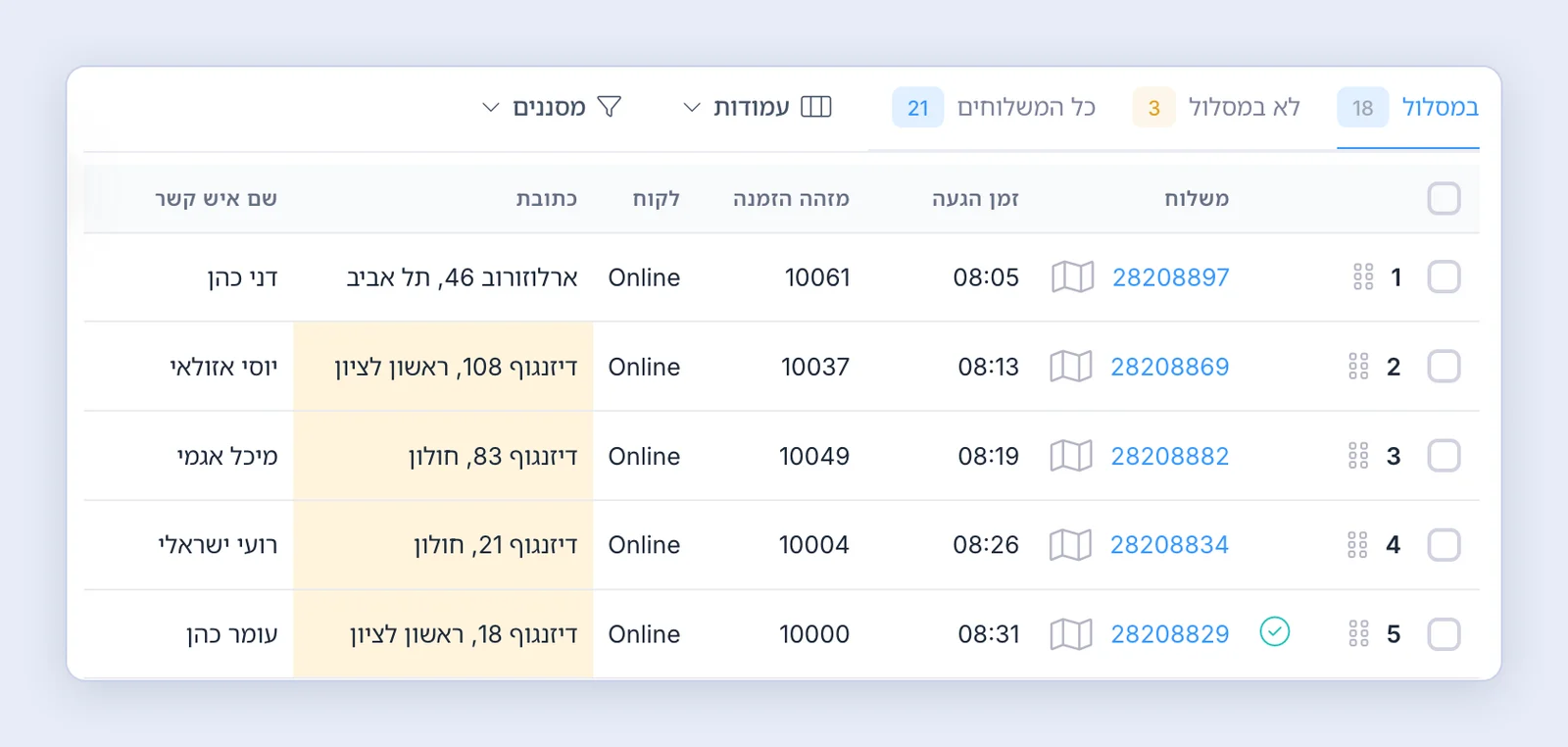
Task: Open map icon for shipment 28208829
Action: [x=1070, y=634]
